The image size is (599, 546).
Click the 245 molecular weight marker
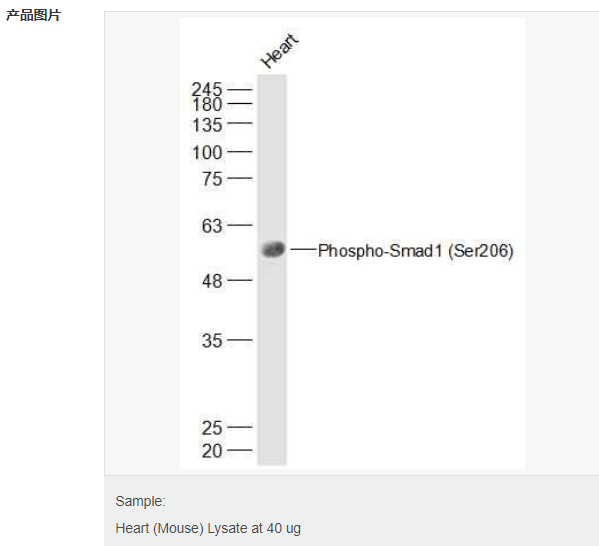[x=207, y=90]
